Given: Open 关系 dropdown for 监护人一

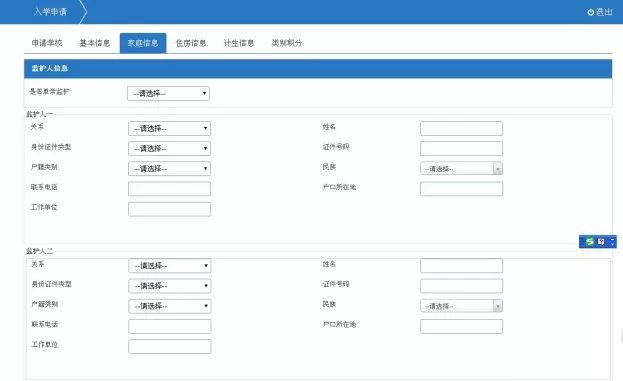Looking at the screenshot, I should [x=169, y=128].
